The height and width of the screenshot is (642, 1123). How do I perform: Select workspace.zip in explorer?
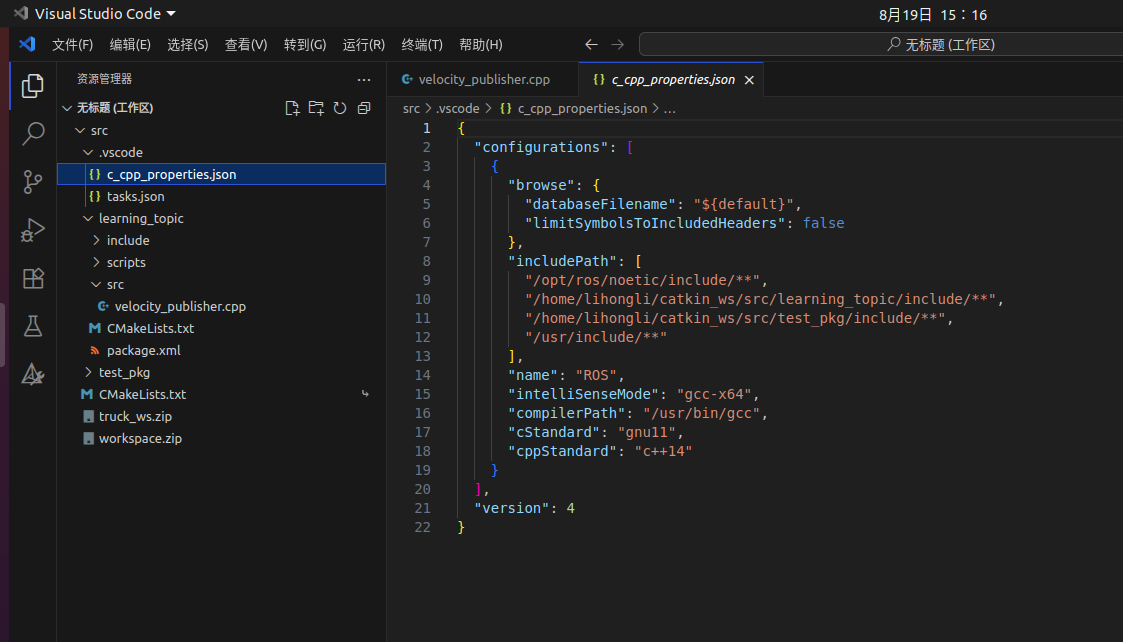[221, 439]
